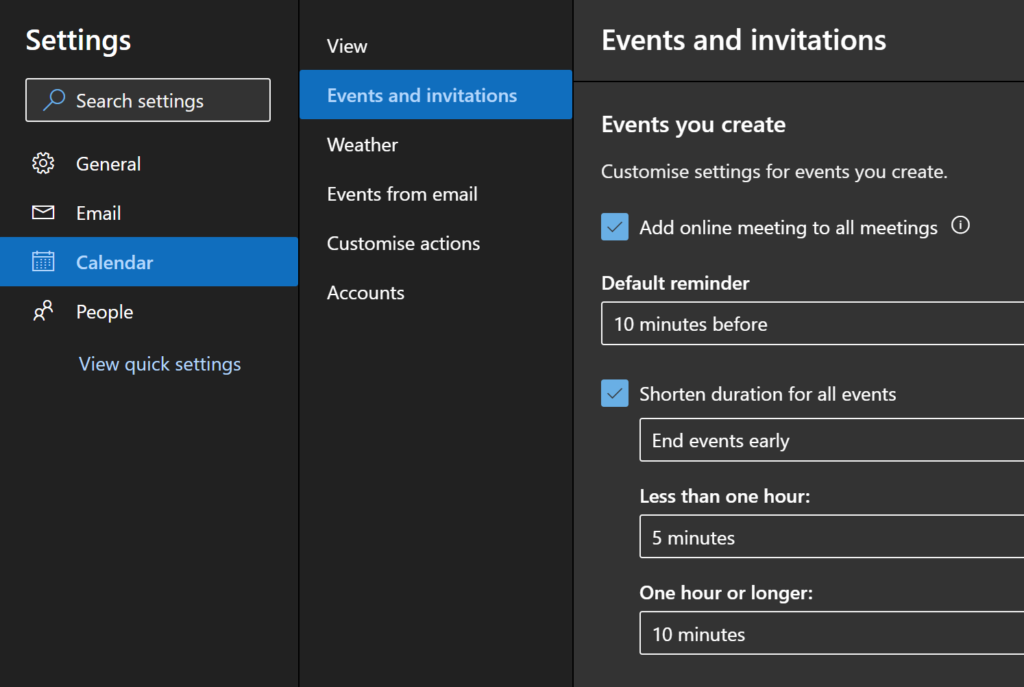Screen dimensions: 1024x687
Task: Click the People contacts icon
Action: [43, 311]
